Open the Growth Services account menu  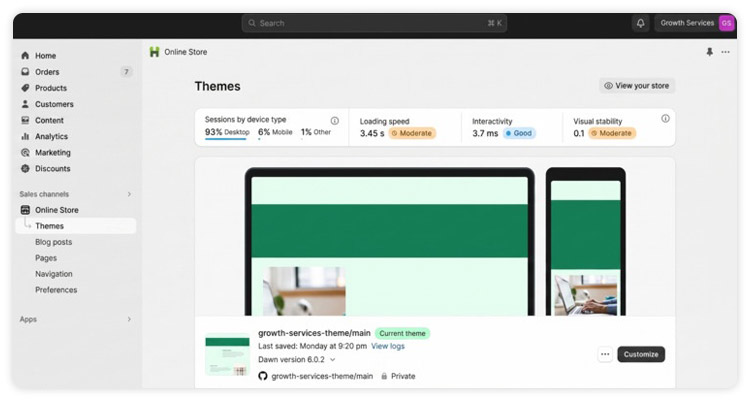tap(695, 23)
